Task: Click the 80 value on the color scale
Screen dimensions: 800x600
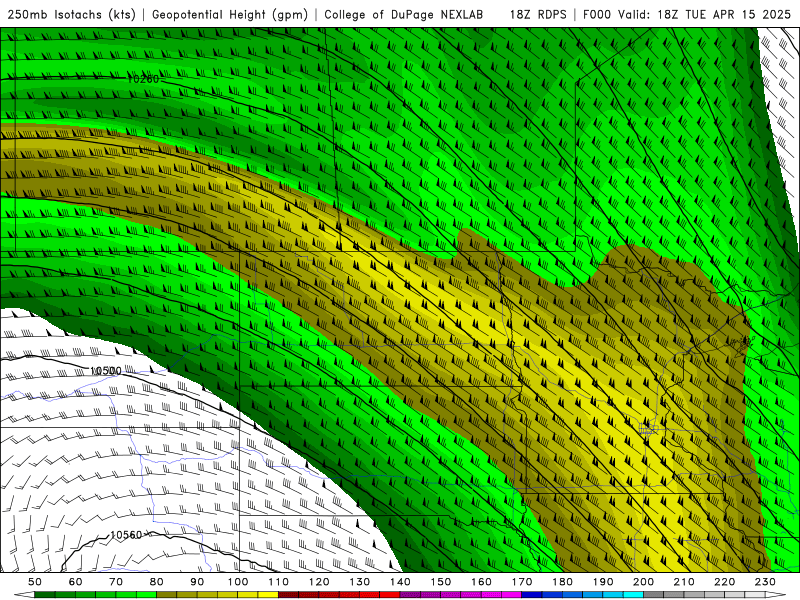Action: coord(157,582)
